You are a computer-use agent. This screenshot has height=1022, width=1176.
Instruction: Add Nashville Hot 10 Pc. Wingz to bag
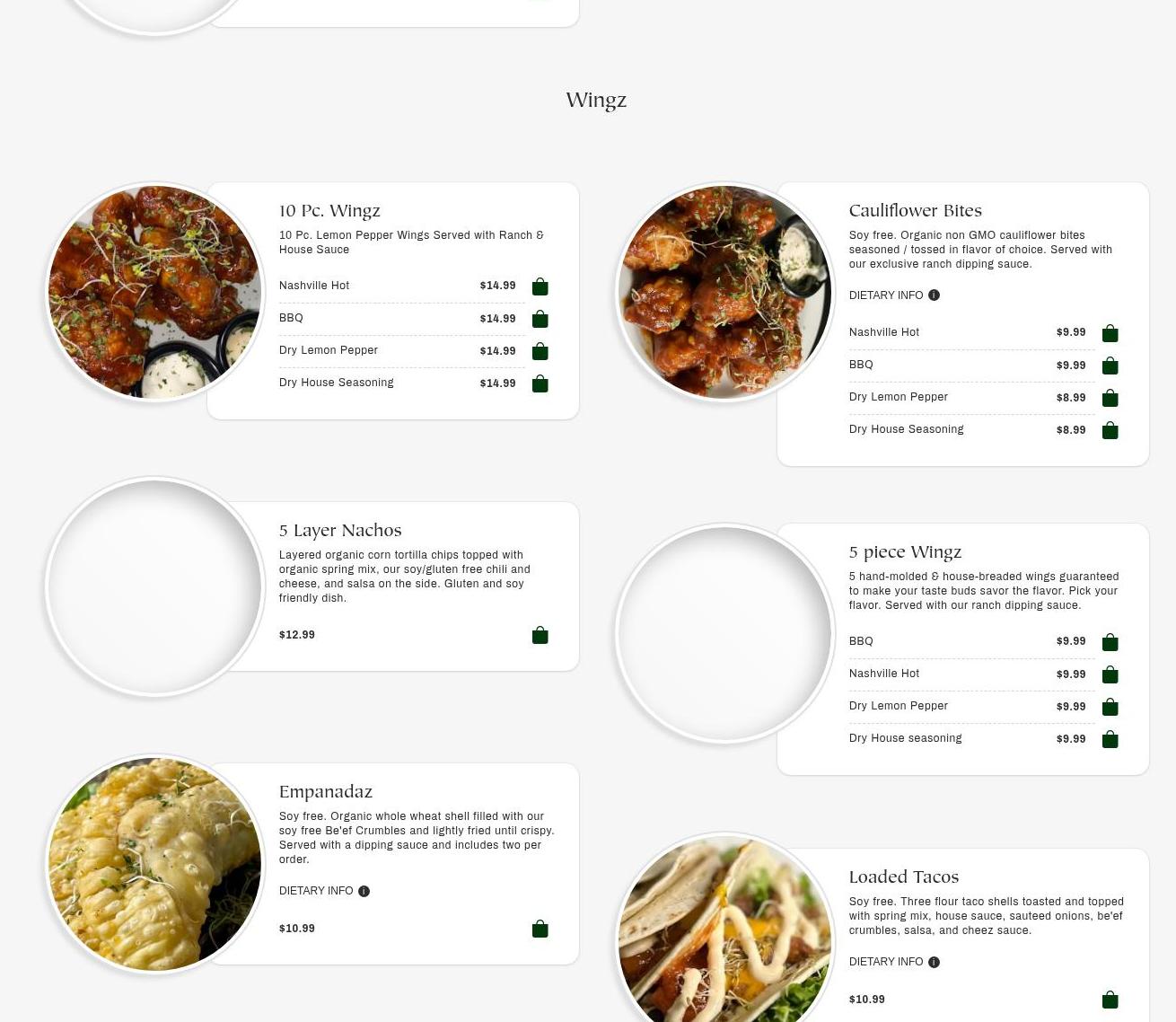[x=540, y=286]
